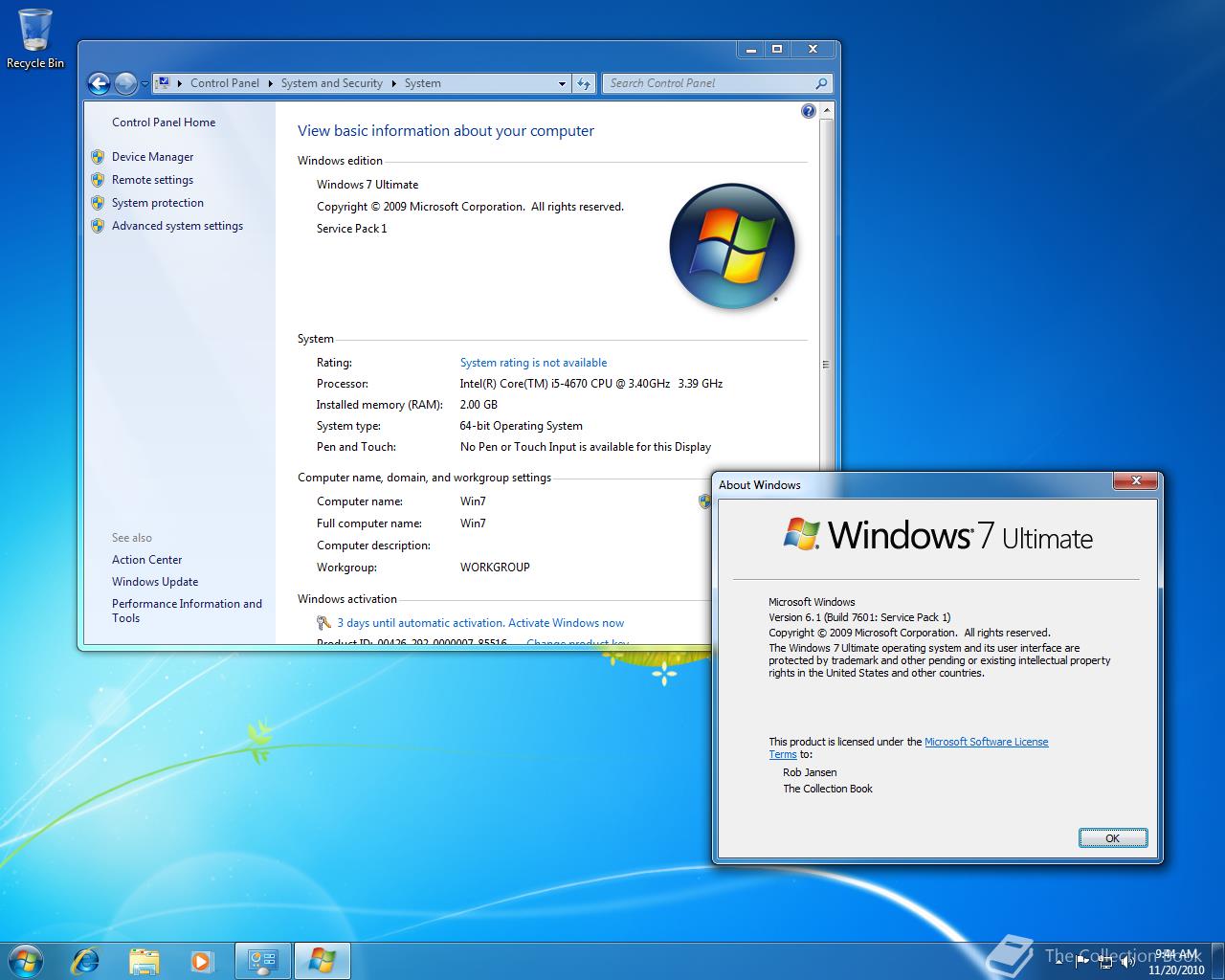The image size is (1225, 980).
Task: Click the Forward navigation arrow
Action: (125, 84)
